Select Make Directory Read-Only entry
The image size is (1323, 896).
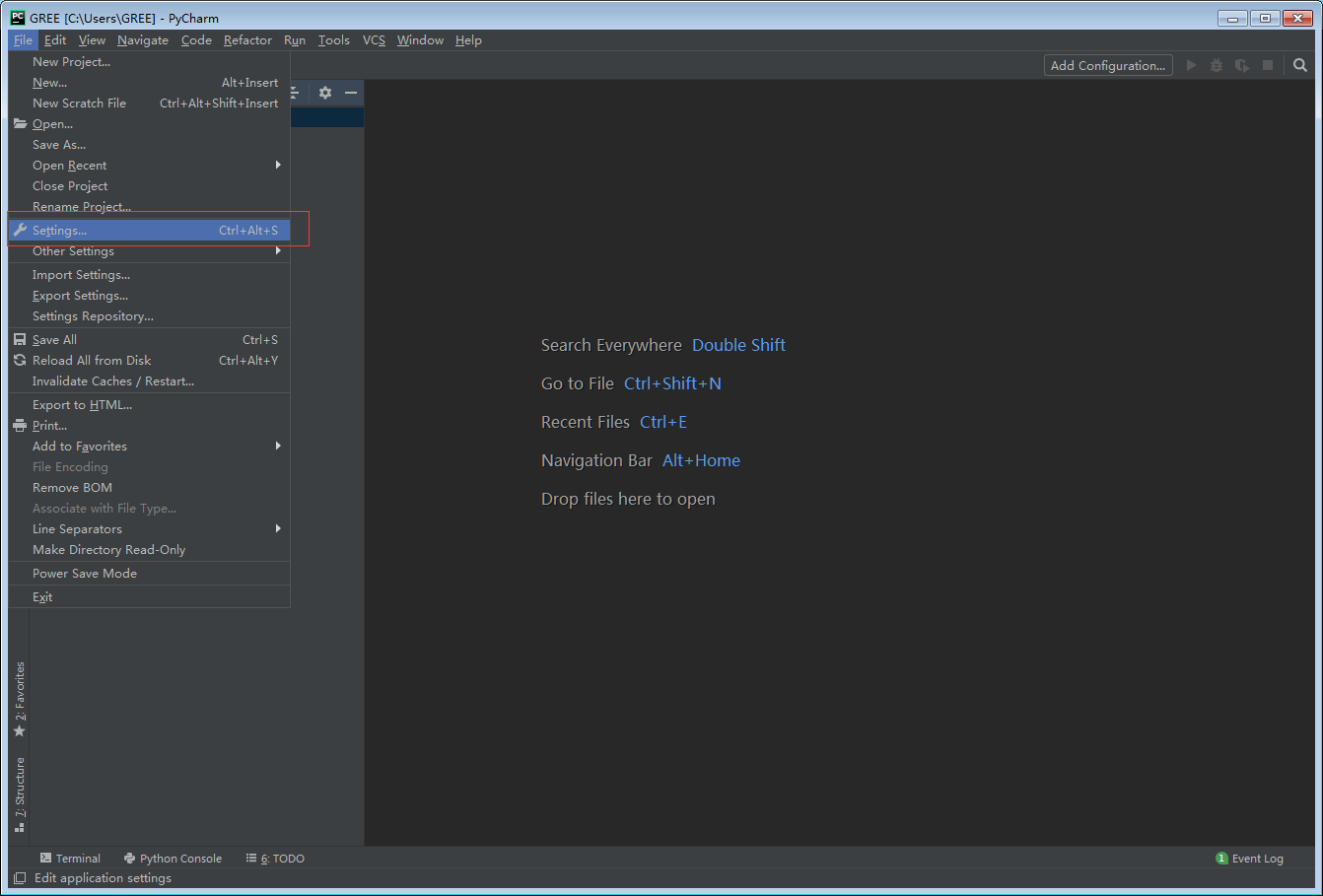(149, 550)
